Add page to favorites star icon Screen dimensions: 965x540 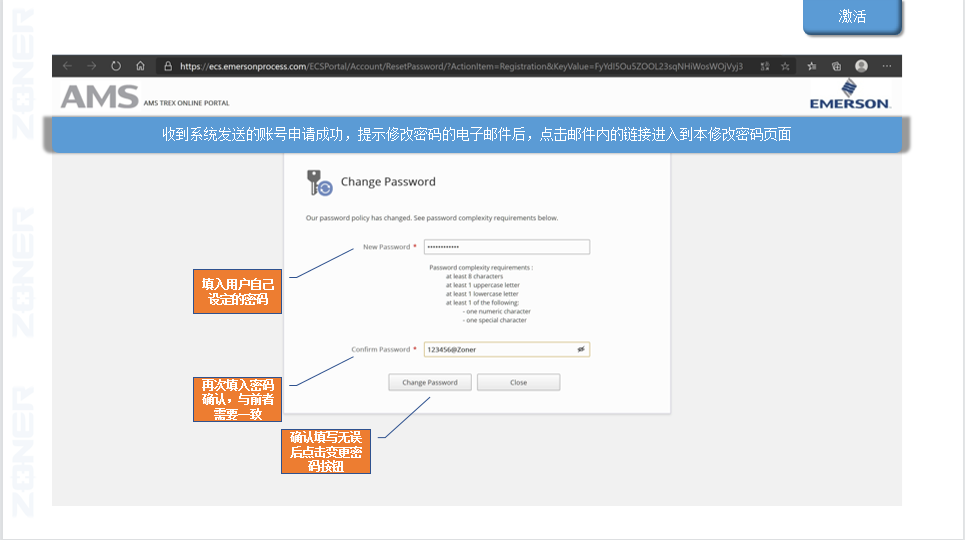click(786, 66)
